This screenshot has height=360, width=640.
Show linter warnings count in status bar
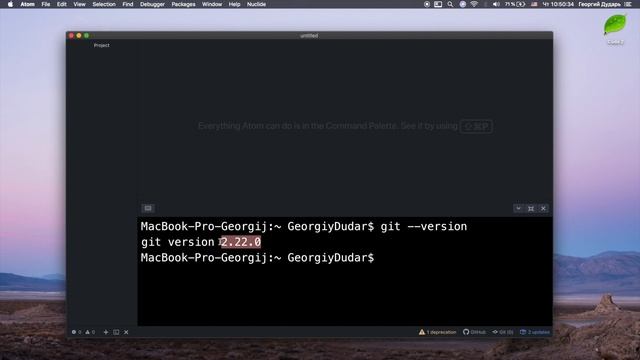coord(90,332)
